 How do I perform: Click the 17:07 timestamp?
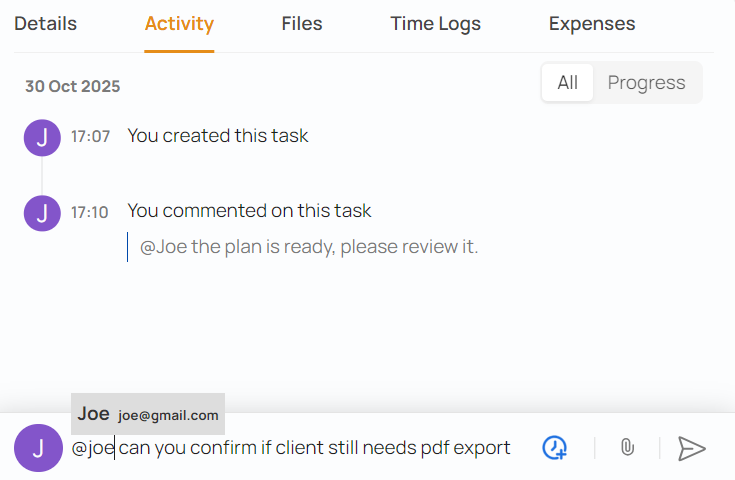coord(90,136)
